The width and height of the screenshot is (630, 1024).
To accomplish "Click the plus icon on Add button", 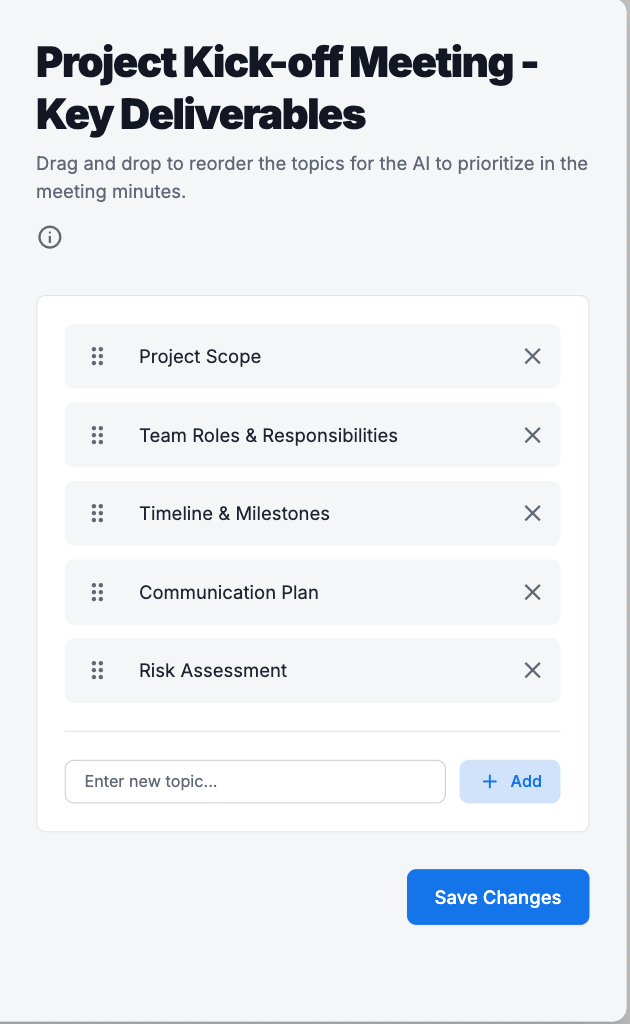I will coord(490,782).
